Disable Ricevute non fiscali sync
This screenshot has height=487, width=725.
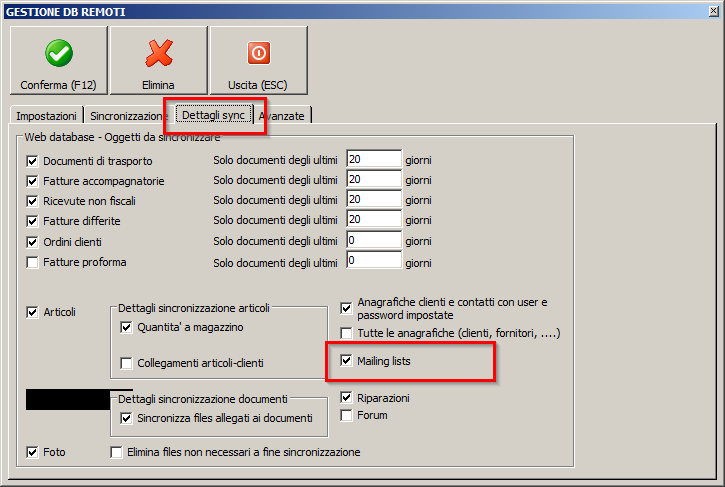click(x=32, y=201)
